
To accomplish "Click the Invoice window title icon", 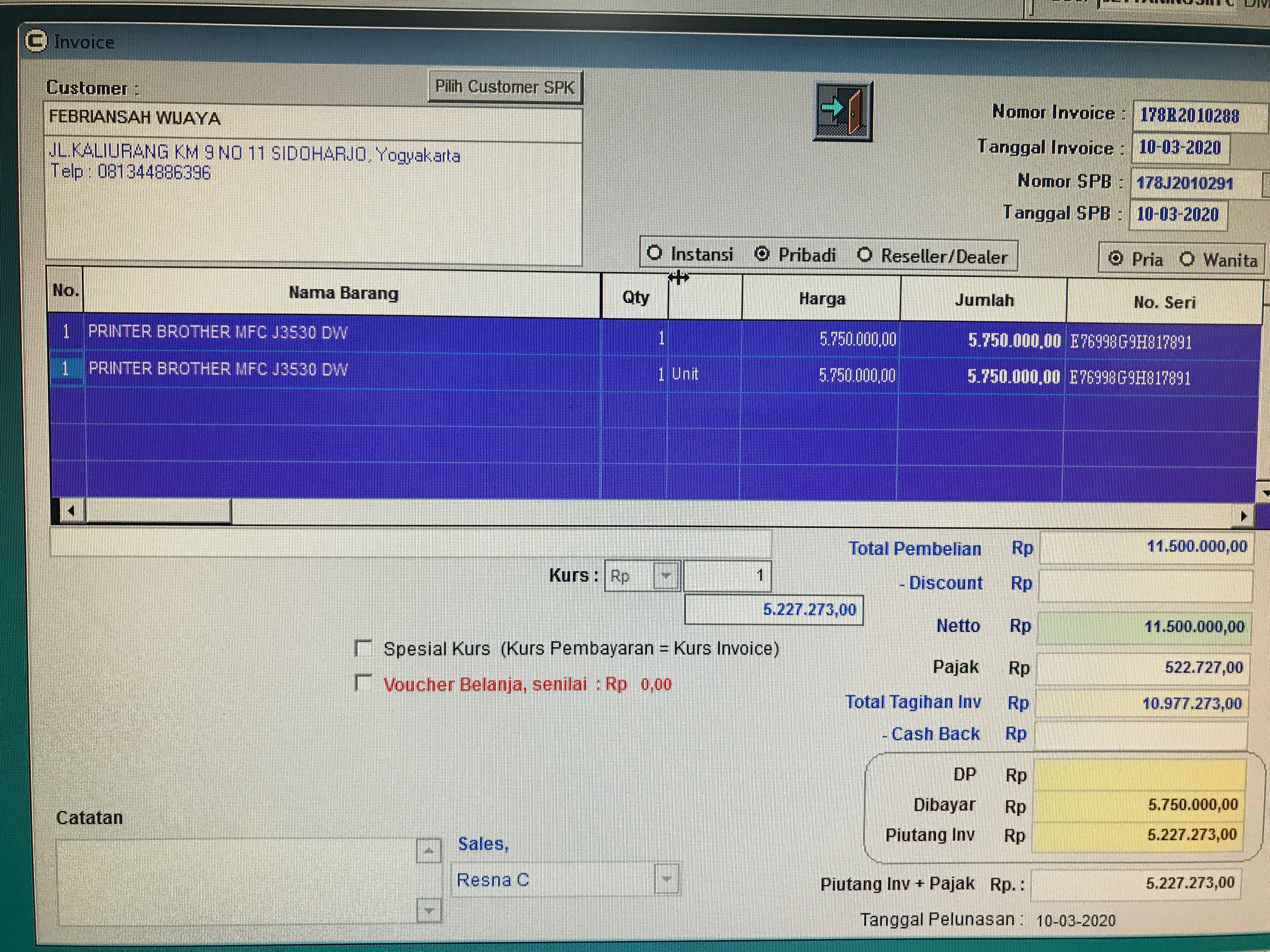I will (x=36, y=41).
